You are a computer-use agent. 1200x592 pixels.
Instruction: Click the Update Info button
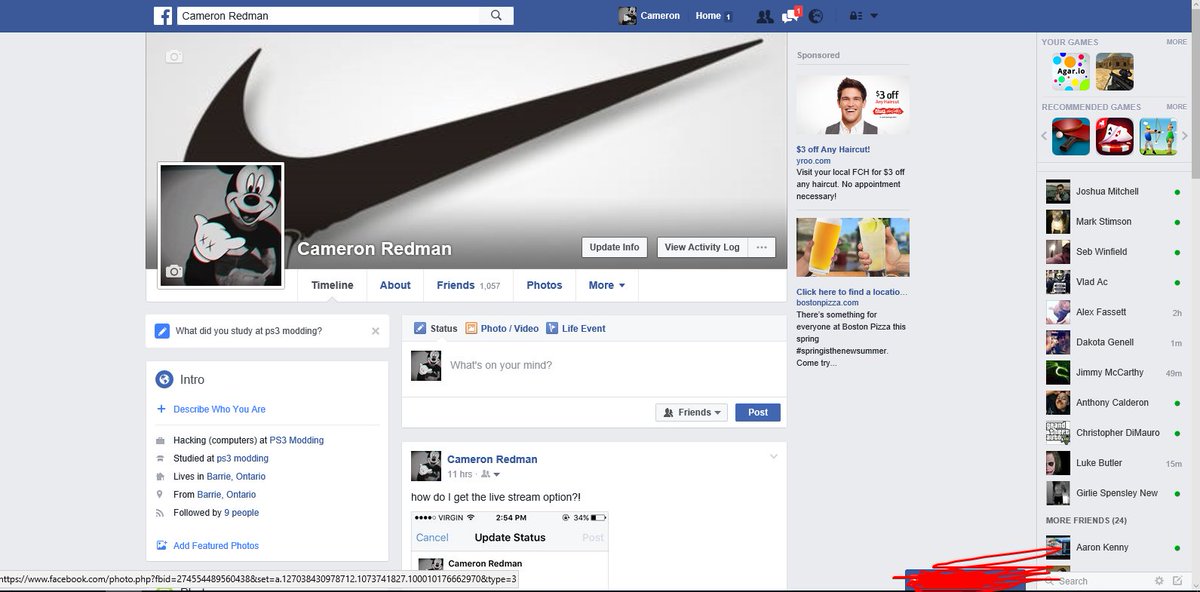tap(613, 247)
